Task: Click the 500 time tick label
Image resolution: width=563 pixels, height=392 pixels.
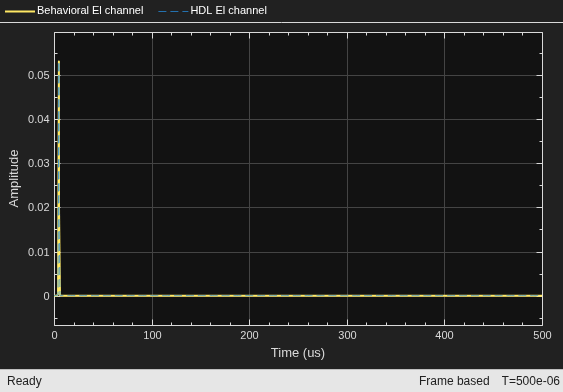Action: [x=542, y=335]
